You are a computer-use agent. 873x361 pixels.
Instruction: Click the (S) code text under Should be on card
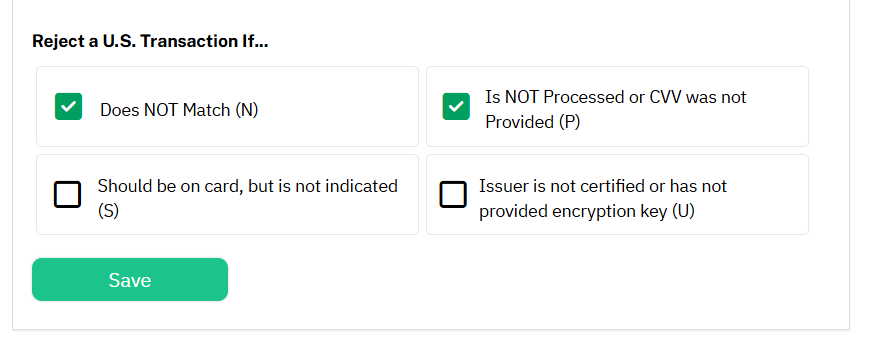point(109,211)
